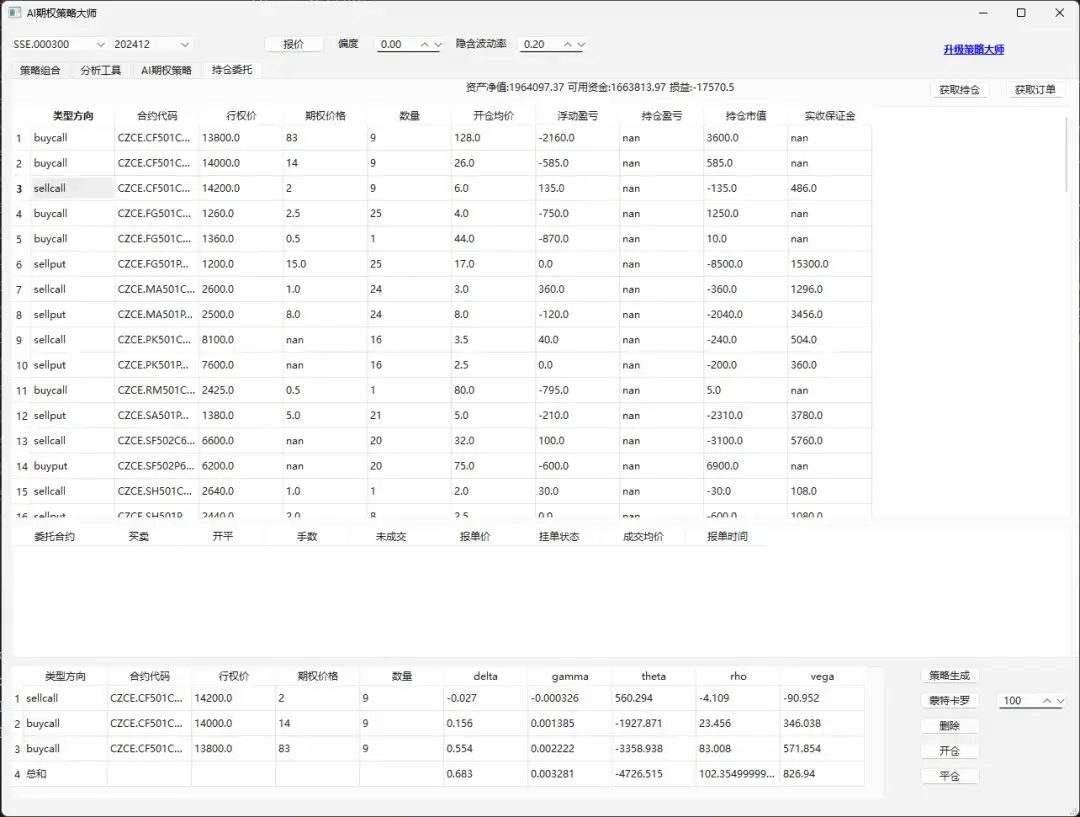The height and width of the screenshot is (817, 1080).
Task: Switch to the AI期权策略 tab
Action: point(166,70)
